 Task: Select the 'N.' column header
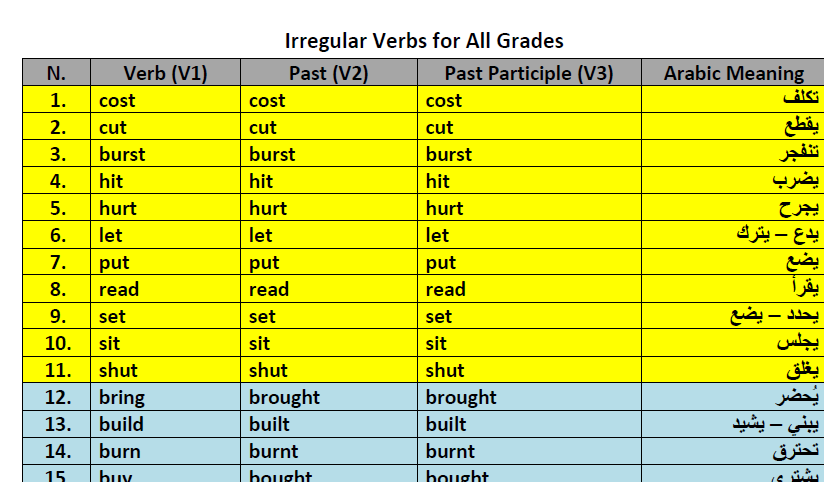tap(56, 73)
